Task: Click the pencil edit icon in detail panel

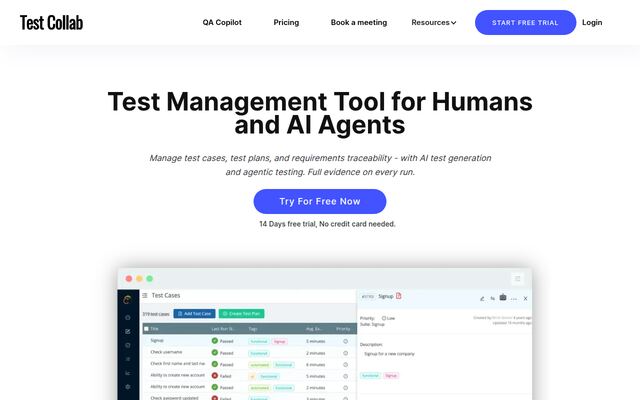Action: 482,299
